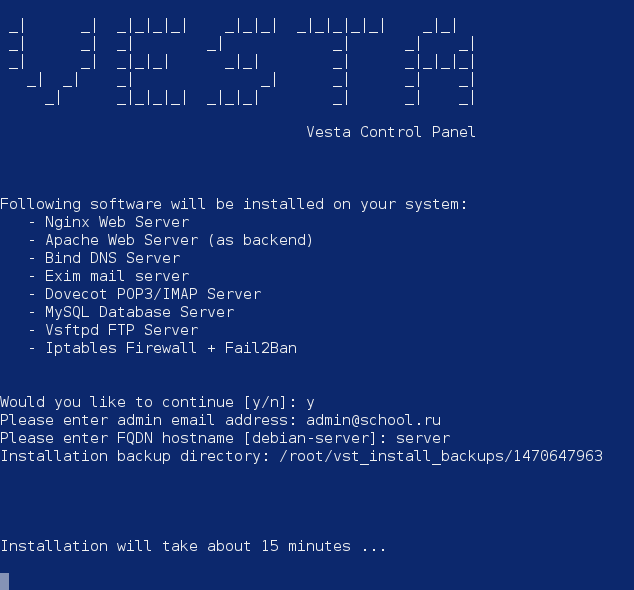Click the 'Please enter admin email address' prompt
Viewport: 634px width, 590px height.
click(x=148, y=420)
